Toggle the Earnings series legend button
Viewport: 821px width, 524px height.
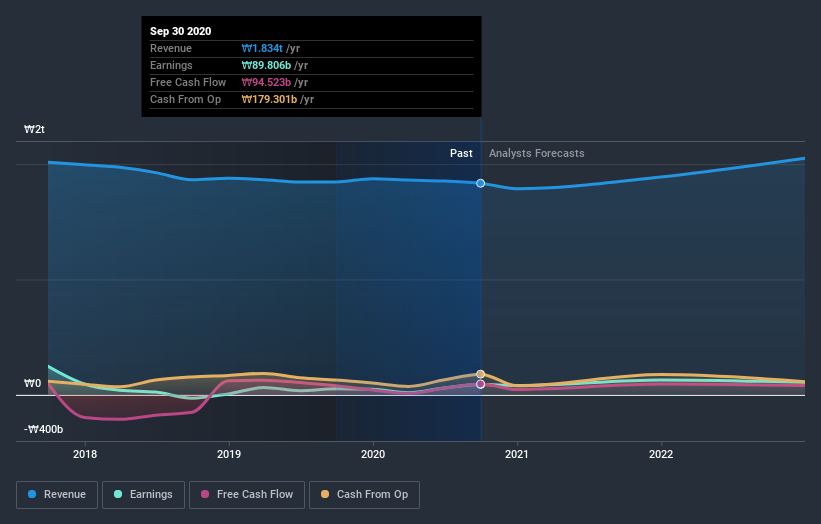(143, 495)
